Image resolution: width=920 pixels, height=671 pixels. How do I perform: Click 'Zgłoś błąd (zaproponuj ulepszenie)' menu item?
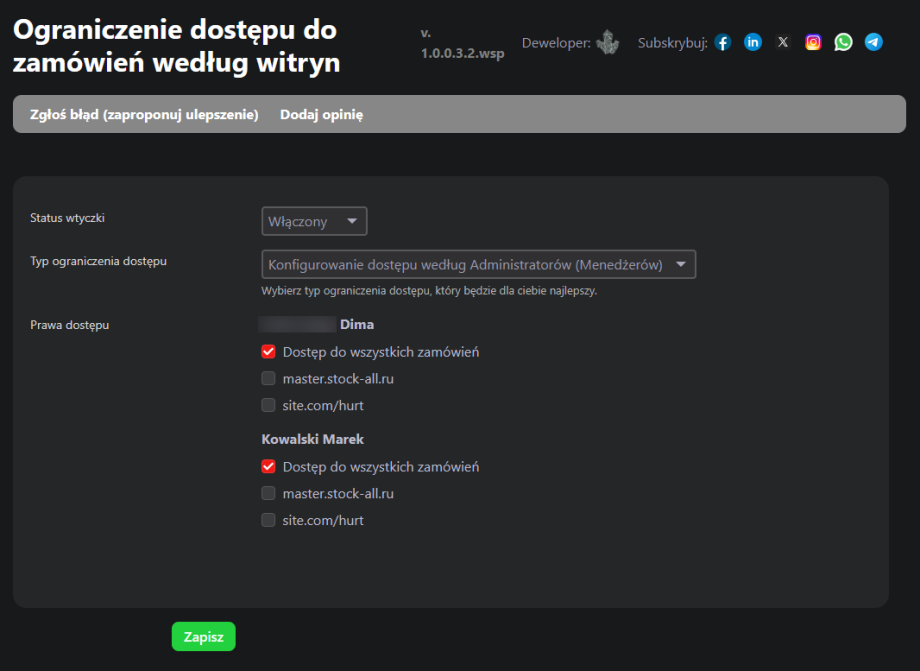pyautogui.click(x=143, y=115)
